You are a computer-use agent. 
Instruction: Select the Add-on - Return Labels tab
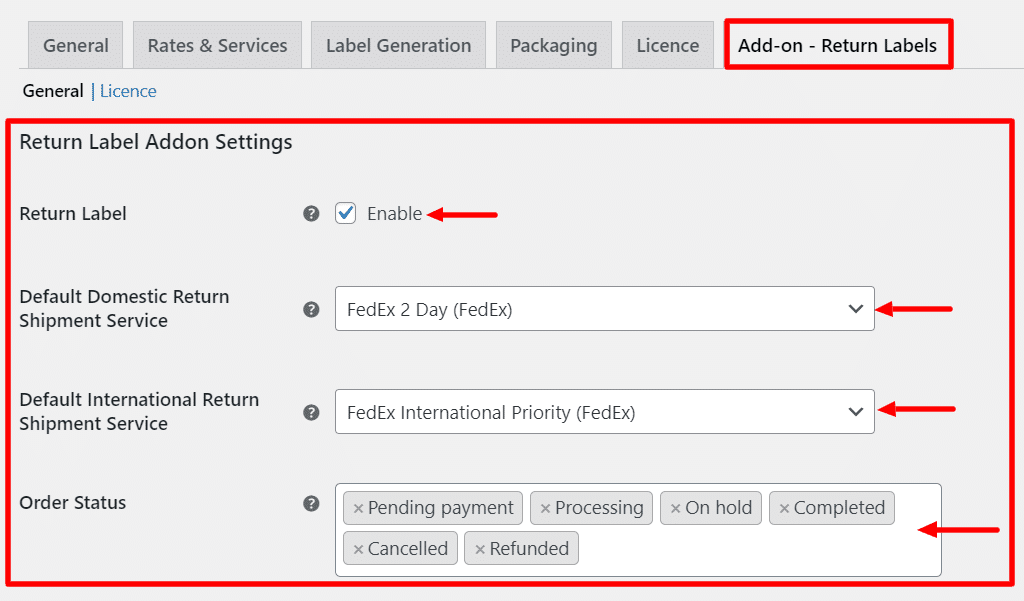pyautogui.click(x=838, y=44)
